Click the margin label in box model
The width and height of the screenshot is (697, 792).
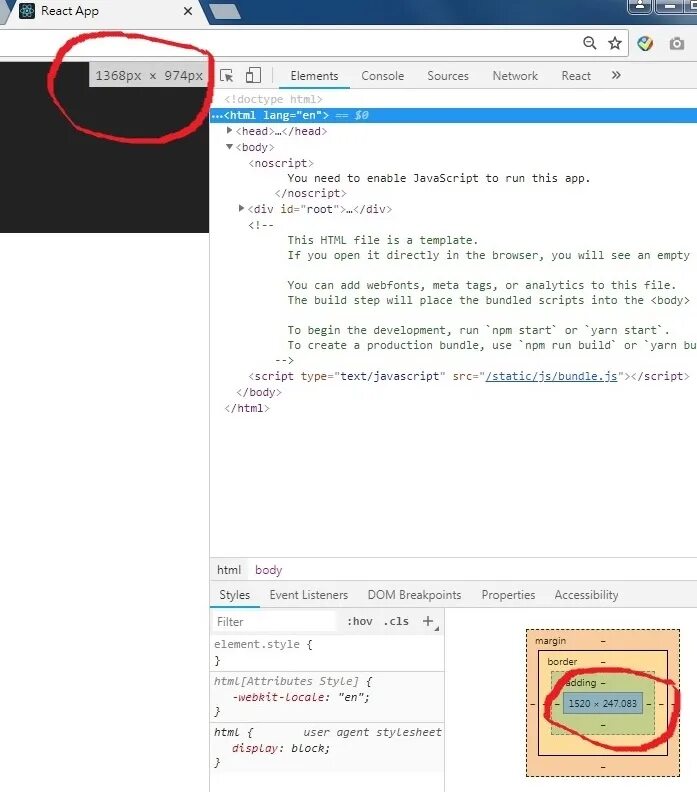pyautogui.click(x=550, y=640)
